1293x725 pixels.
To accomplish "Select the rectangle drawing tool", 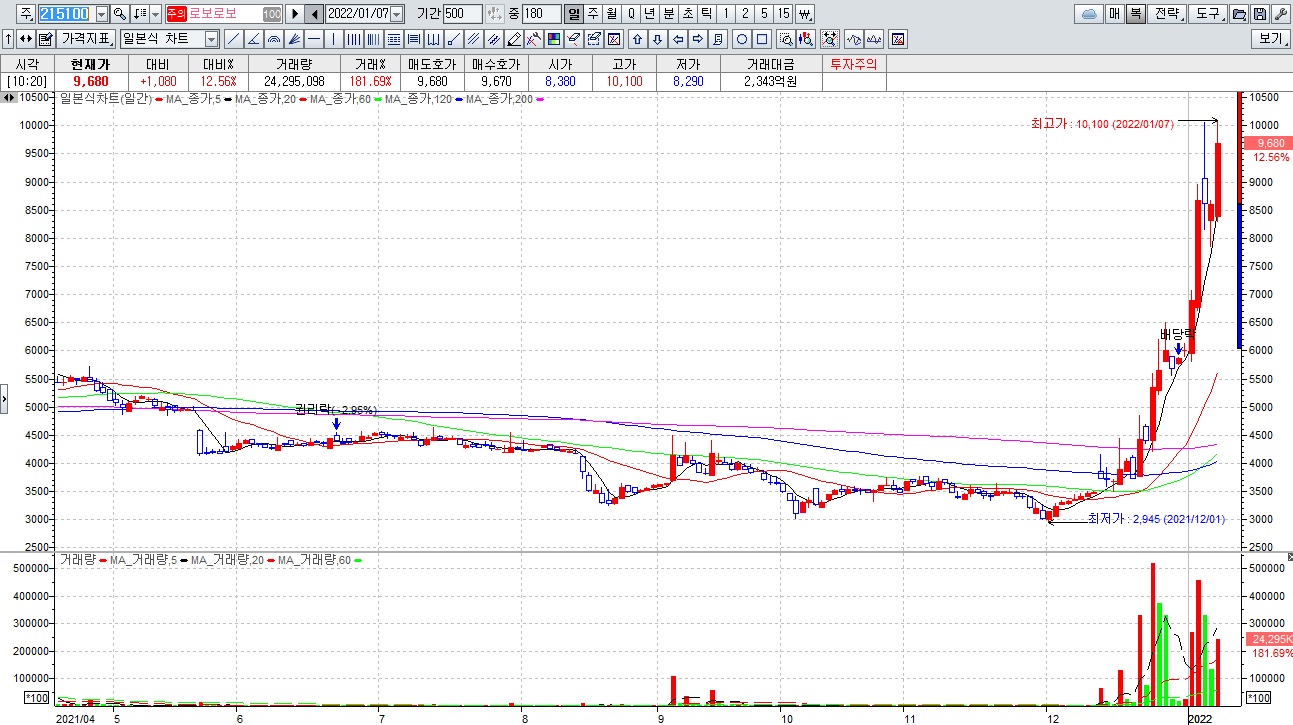I will point(763,39).
